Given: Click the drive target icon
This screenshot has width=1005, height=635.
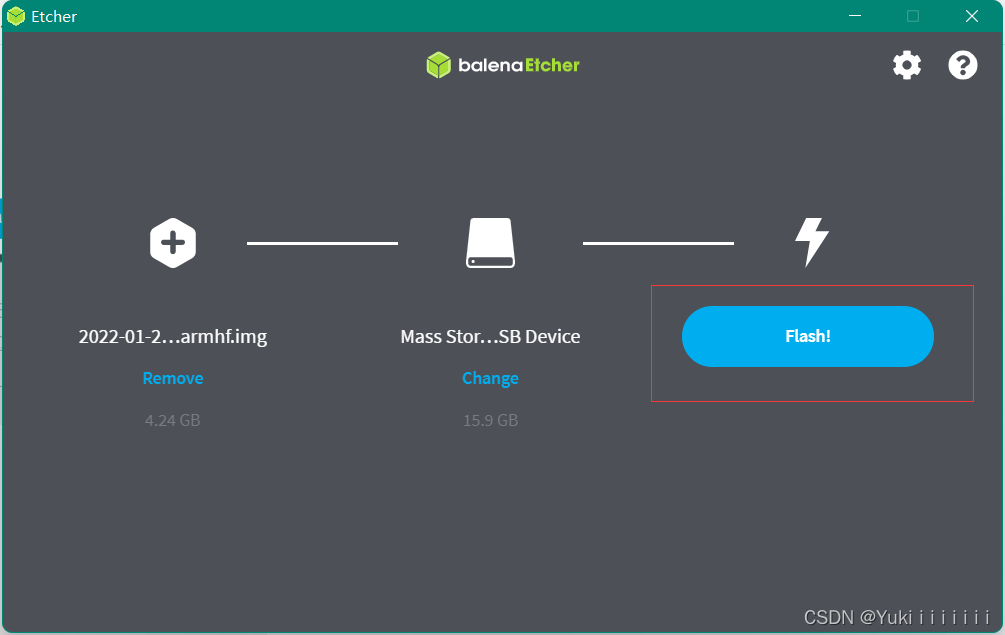Looking at the screenshot, I should point(490,243).
